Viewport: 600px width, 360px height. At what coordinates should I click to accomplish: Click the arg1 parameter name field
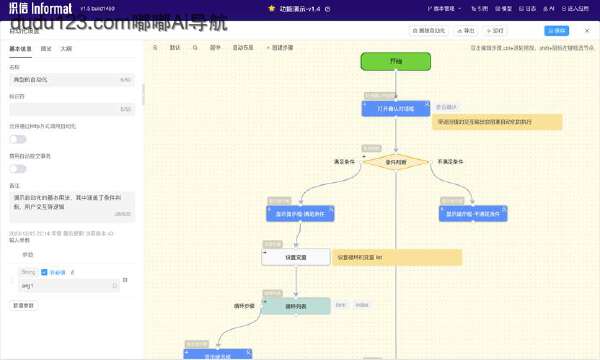(69, 285)
